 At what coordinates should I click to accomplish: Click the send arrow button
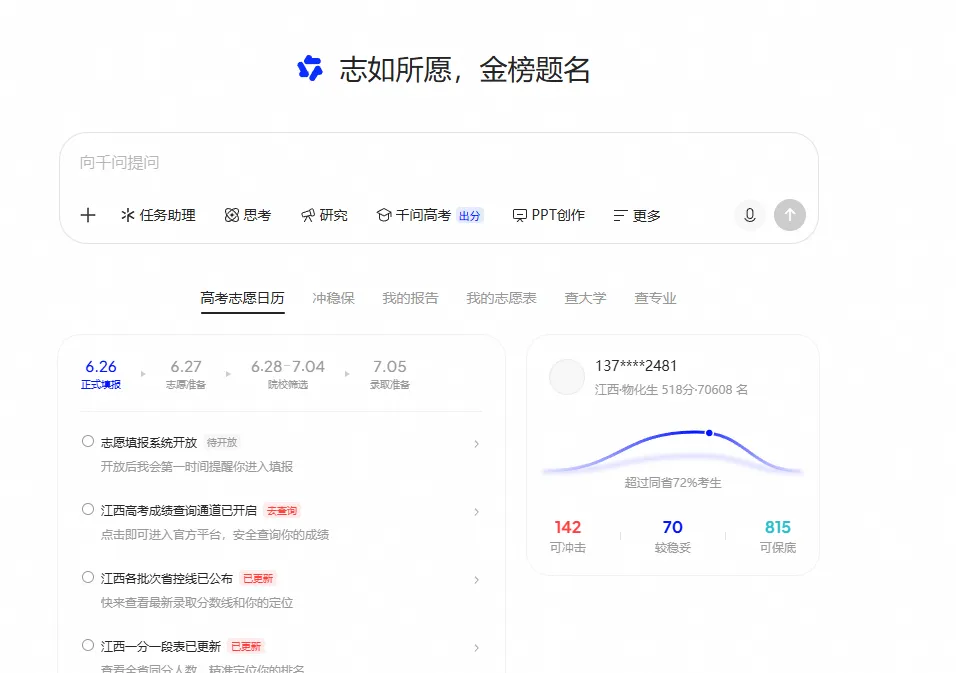(x=790, y=215)
